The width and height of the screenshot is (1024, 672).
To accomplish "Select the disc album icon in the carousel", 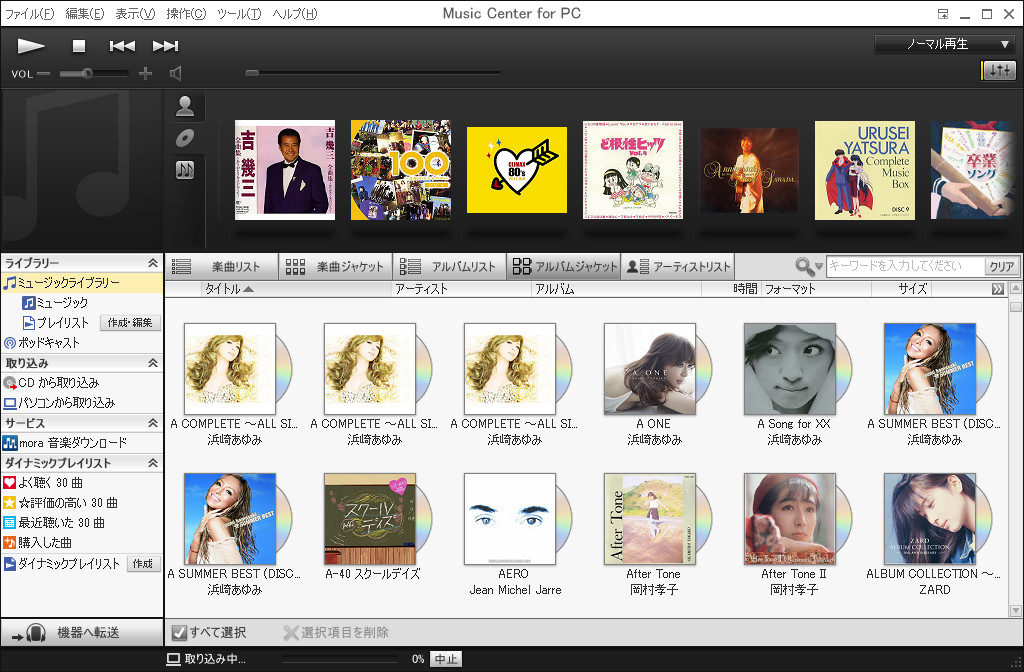I will point(185,138).
